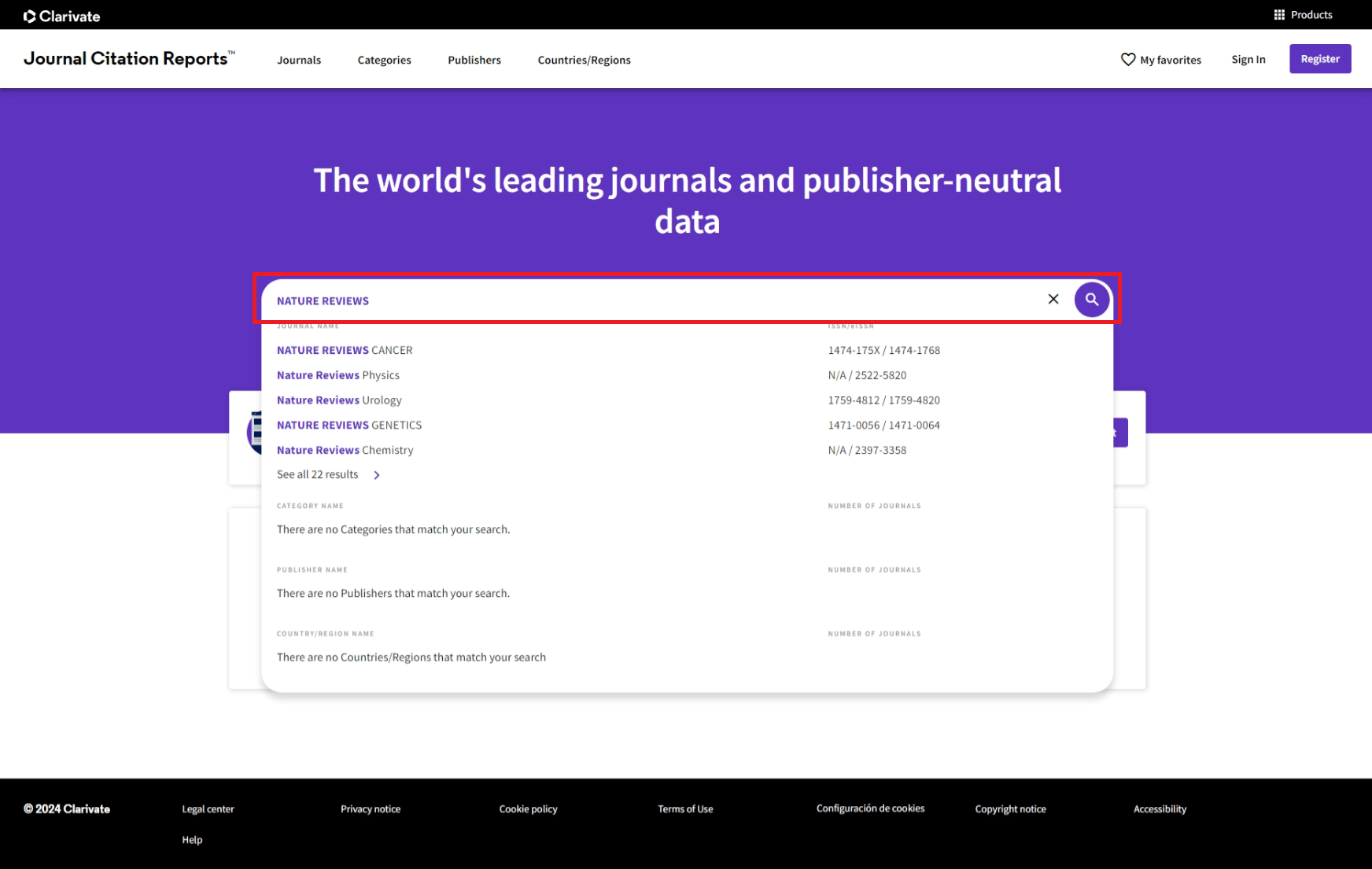This screenshot has height=869, width=1372.
Task: Click the Journal Citation Reports title
Action: [x=129, y=58]
